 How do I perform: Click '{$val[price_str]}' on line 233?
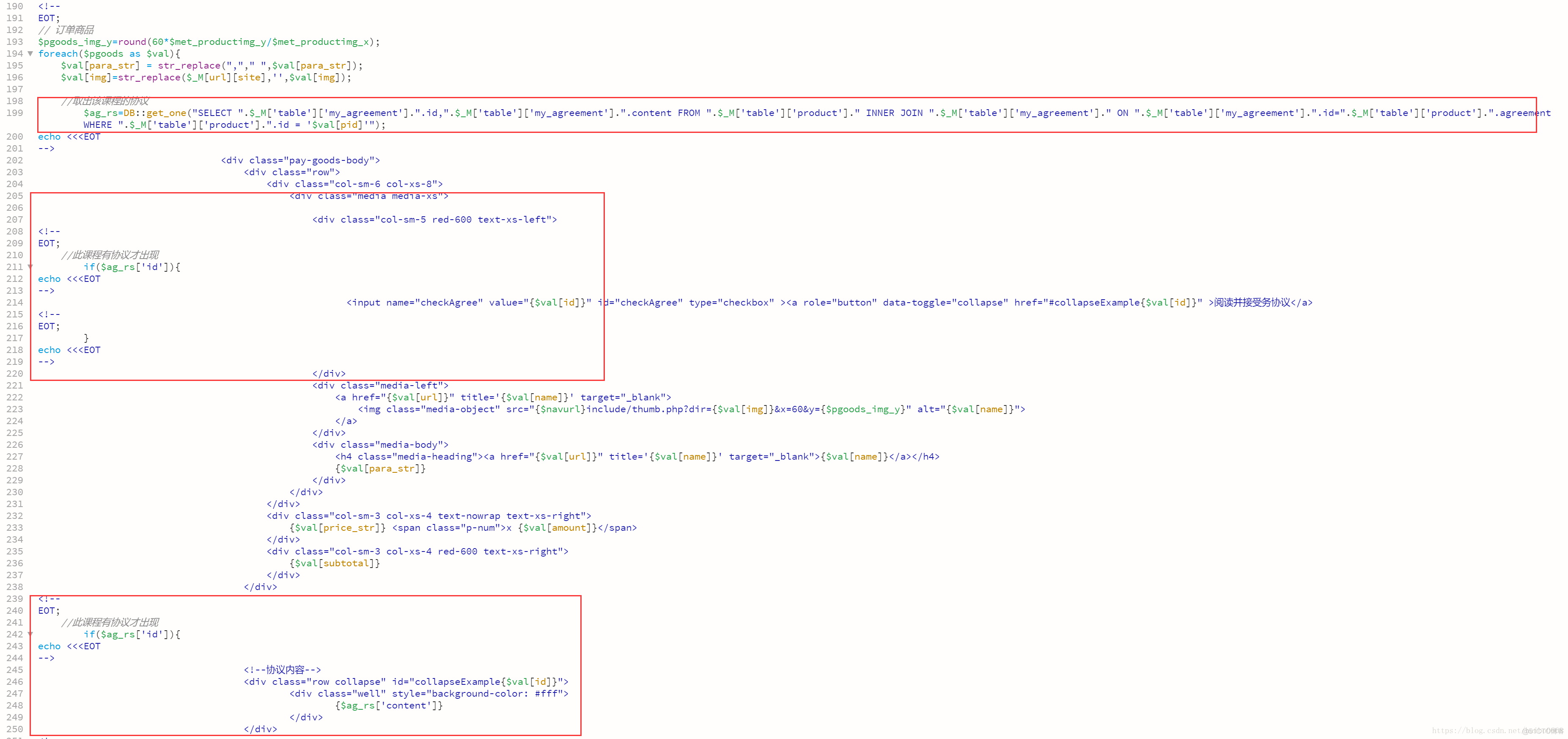click(x=338, y=528)
